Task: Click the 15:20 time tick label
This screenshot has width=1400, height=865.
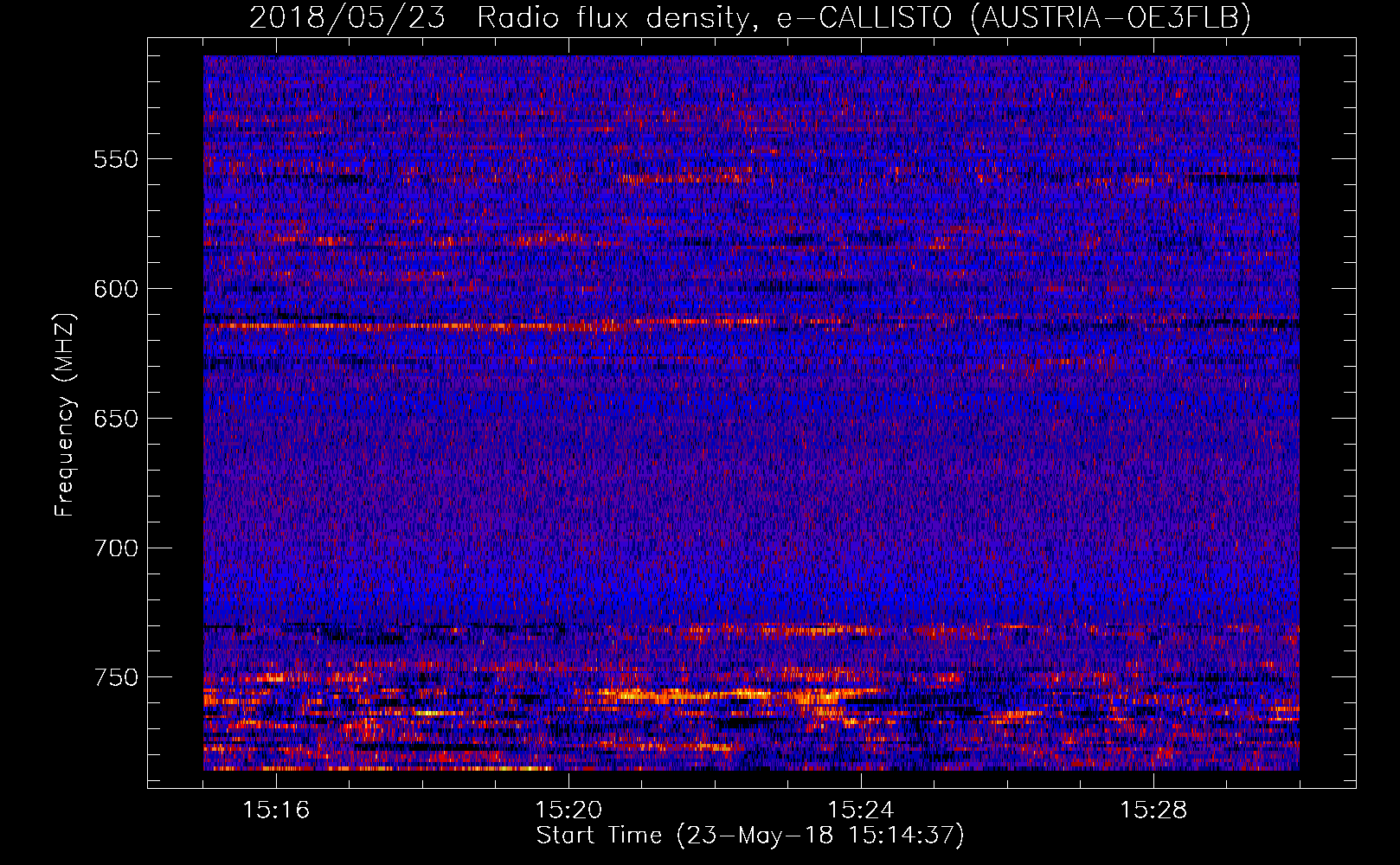Action: tap(568, 810)
